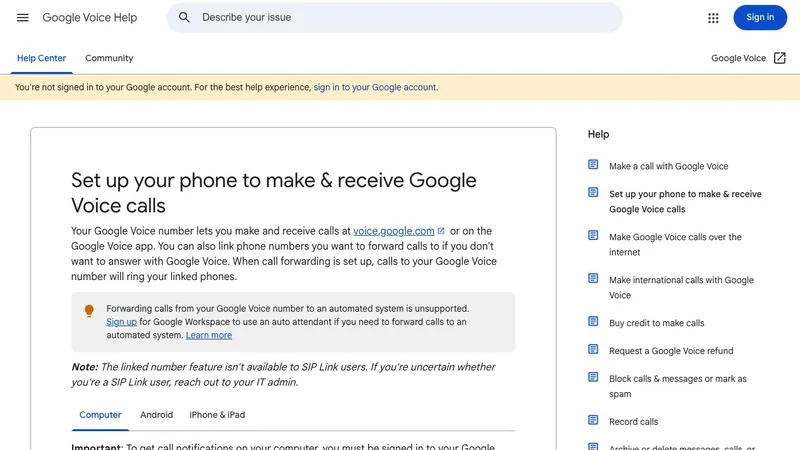Image resolution: width=800 pixels, height=450 pixels.
Task: Click the article heading Set up your phone
Action: (273, 193)
